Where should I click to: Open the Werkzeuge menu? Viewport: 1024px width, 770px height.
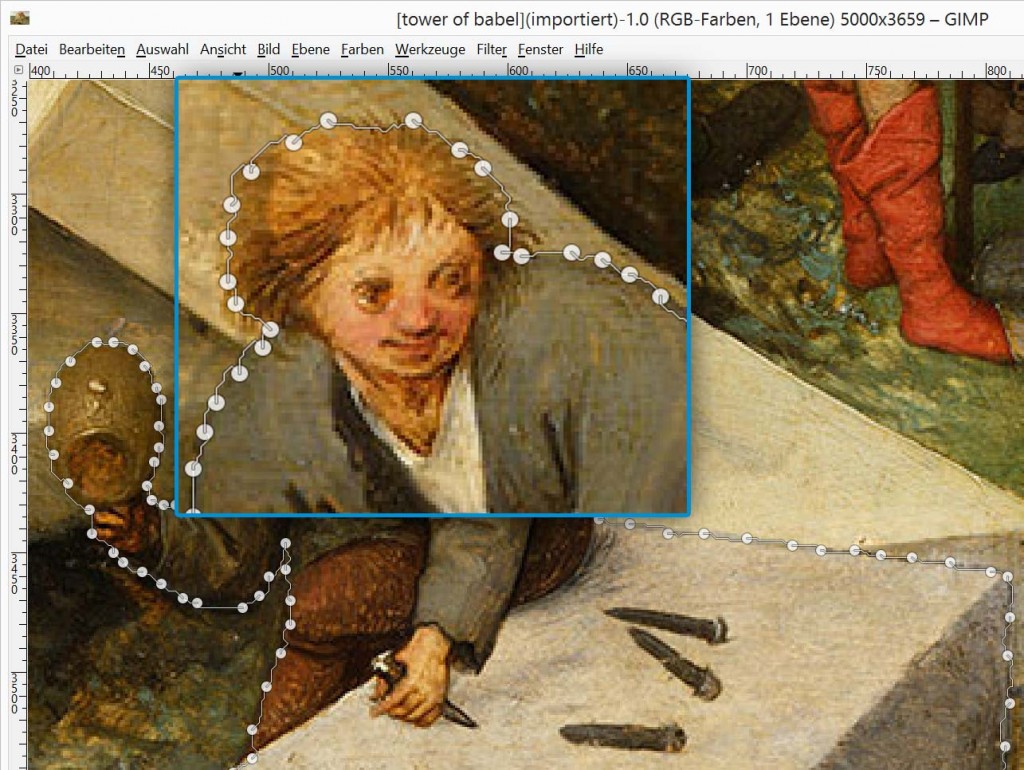point(430,49)
